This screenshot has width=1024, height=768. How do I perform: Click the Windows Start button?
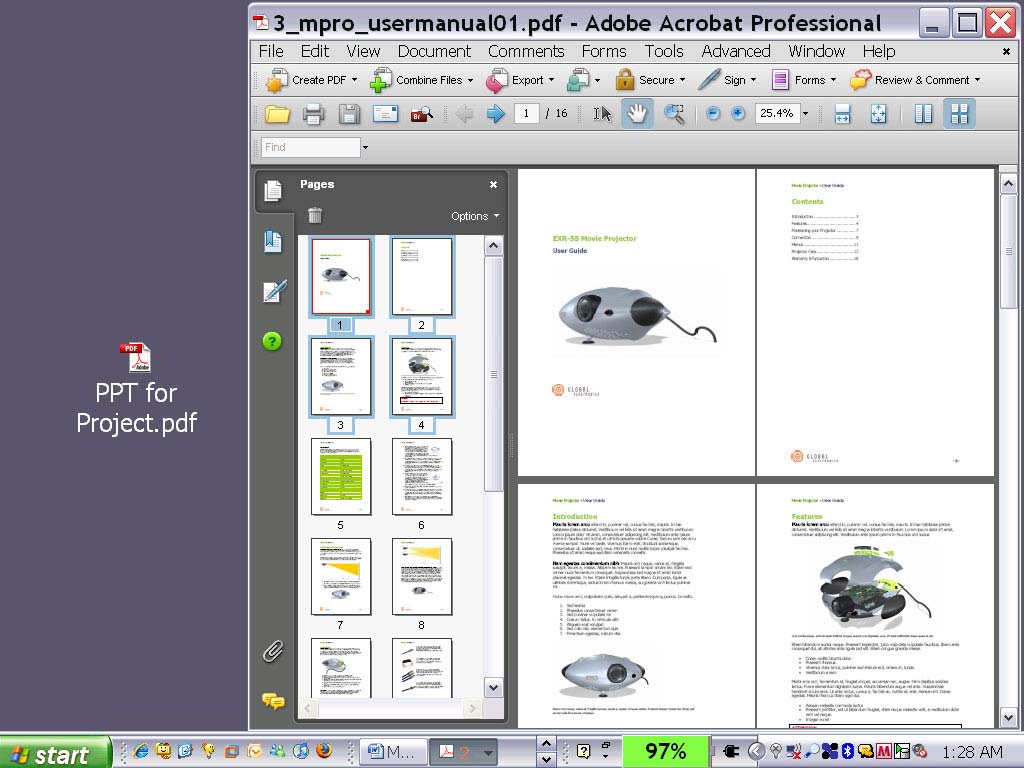(x=55, y=753)
